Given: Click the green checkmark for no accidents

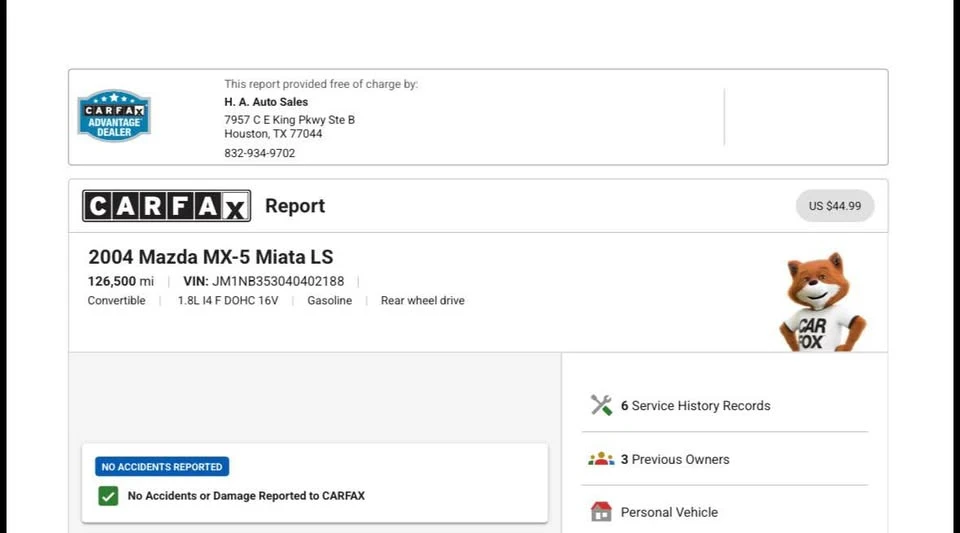Looking at the screenshot, I should 108,496.
